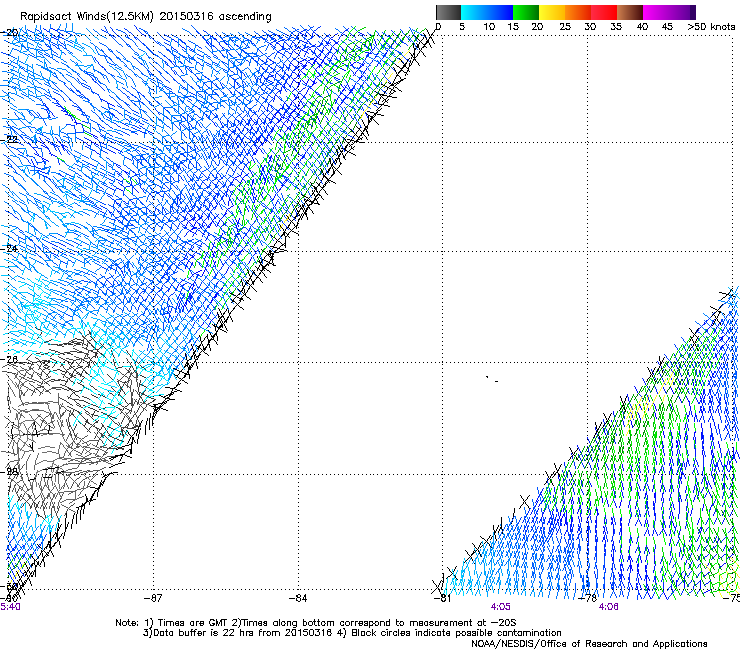Click the '5:40' swath time label
Screen dimensions: 740x650
coord(10,607)
